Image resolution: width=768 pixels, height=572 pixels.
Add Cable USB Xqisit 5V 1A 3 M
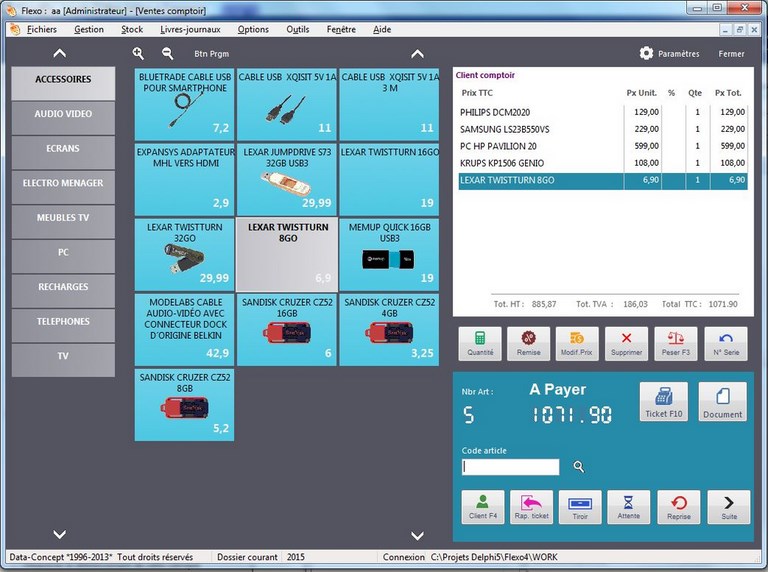click(x=389, y=104)
